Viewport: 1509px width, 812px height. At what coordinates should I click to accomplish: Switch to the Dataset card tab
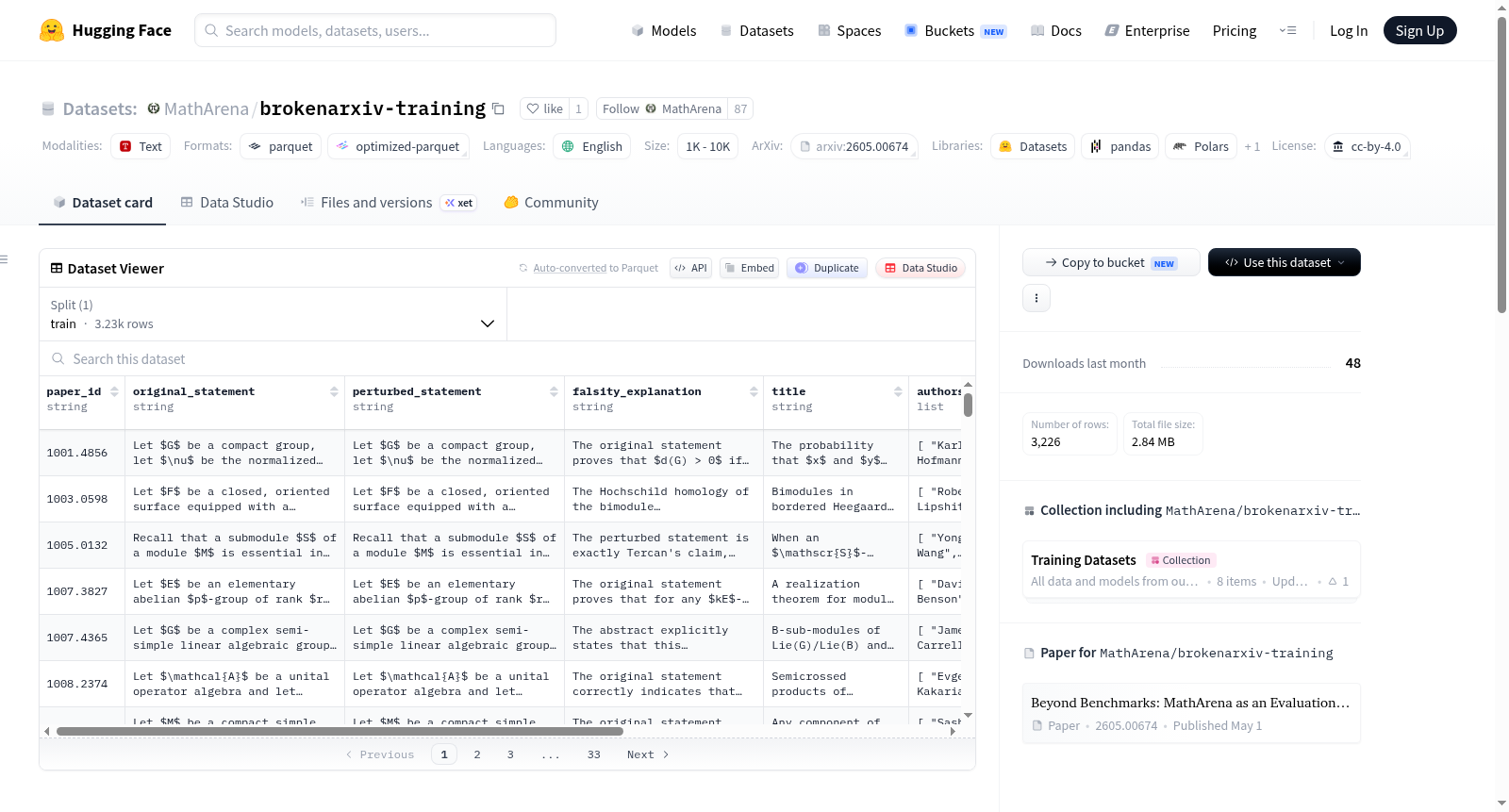[x=103, y=202]
